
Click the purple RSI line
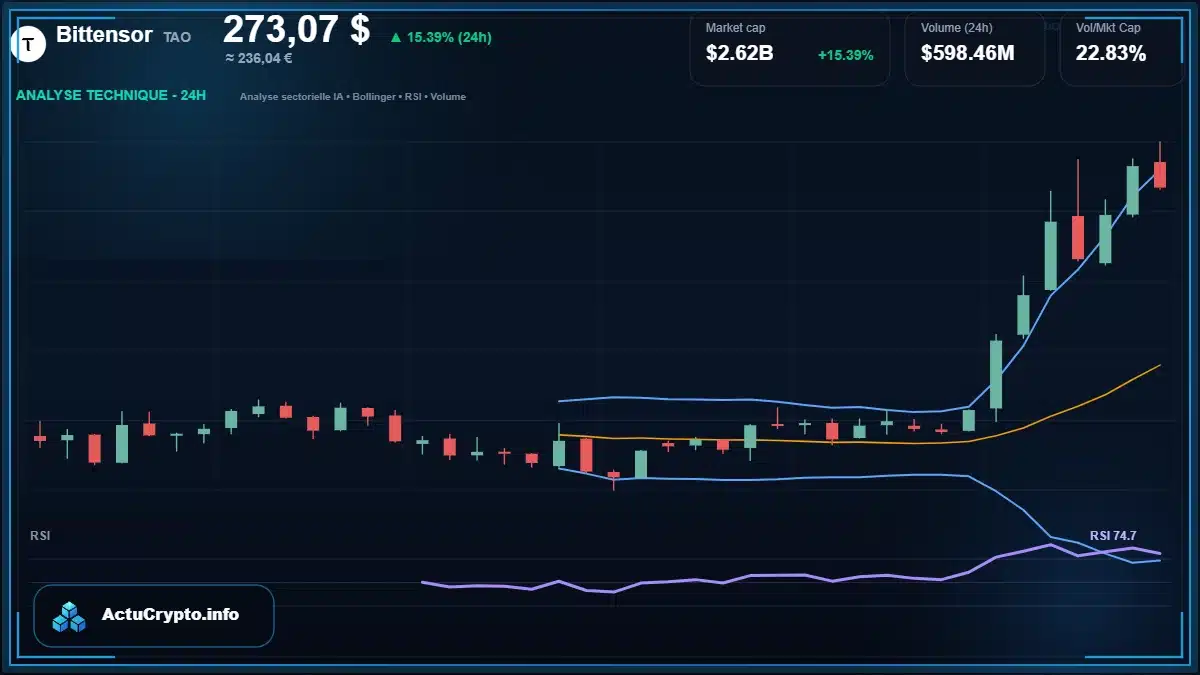coord(790,575)
